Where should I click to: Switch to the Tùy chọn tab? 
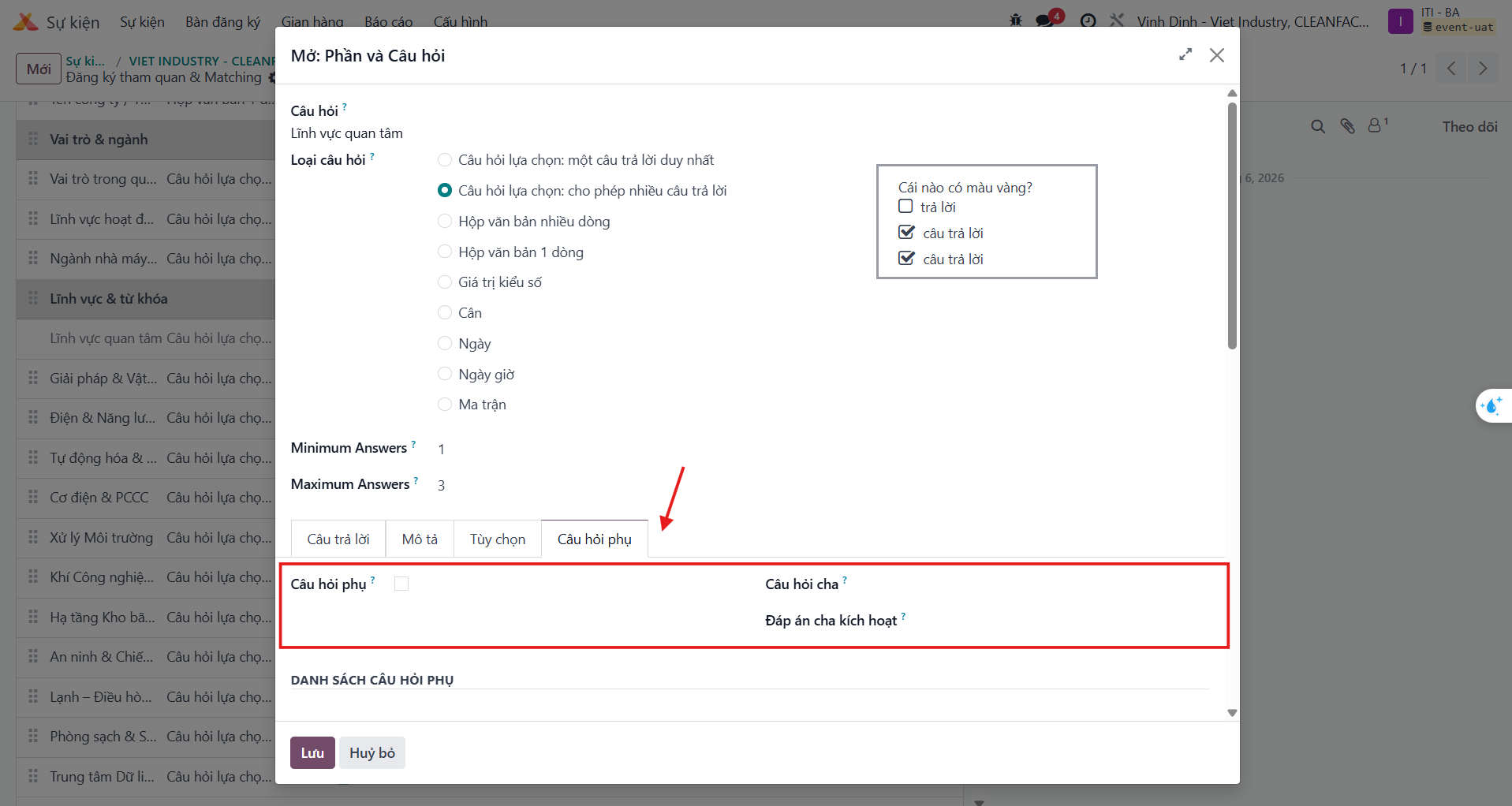[x=498, y=539]
